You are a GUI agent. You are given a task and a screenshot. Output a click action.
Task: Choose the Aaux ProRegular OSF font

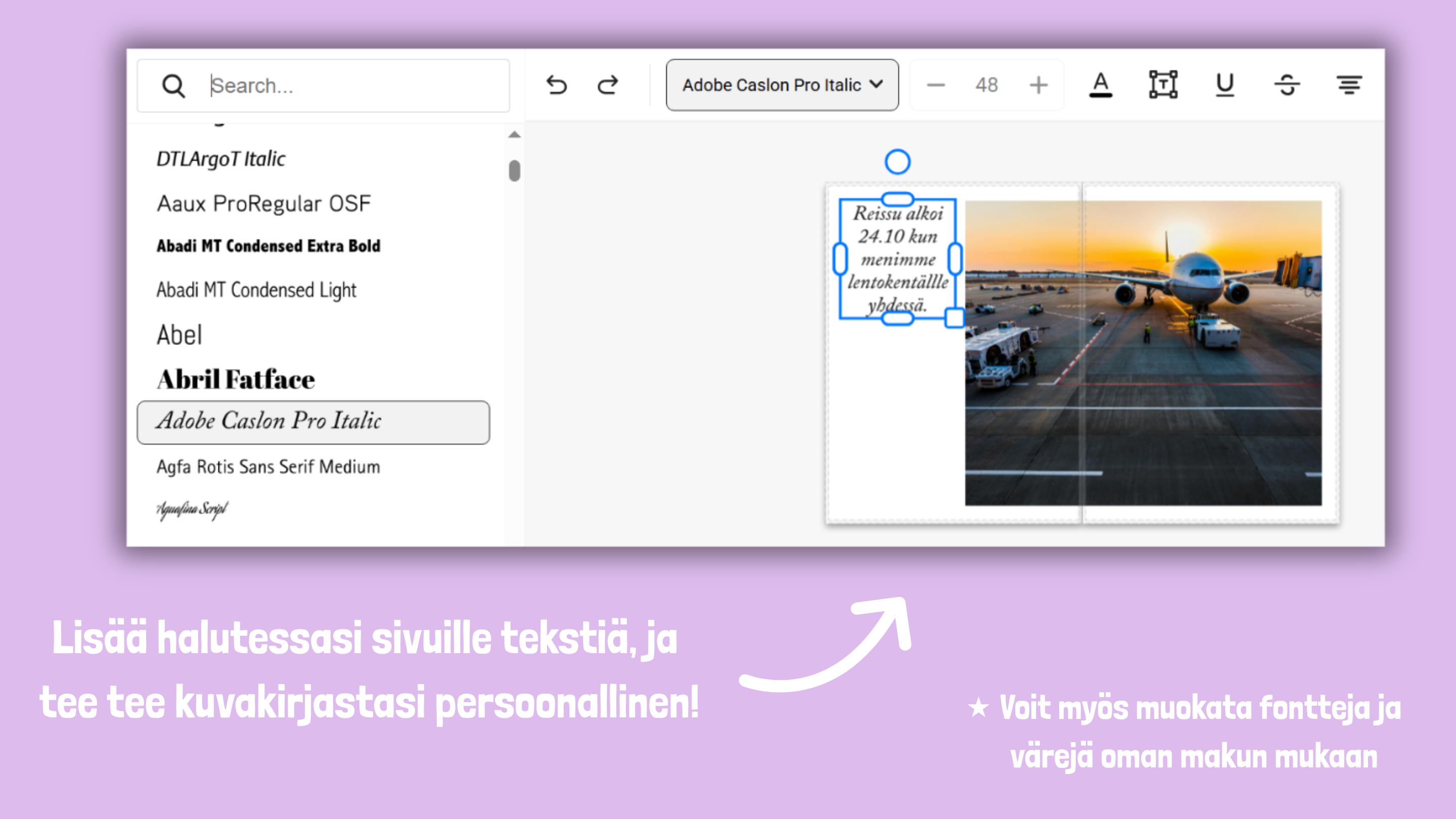(263, 203)
